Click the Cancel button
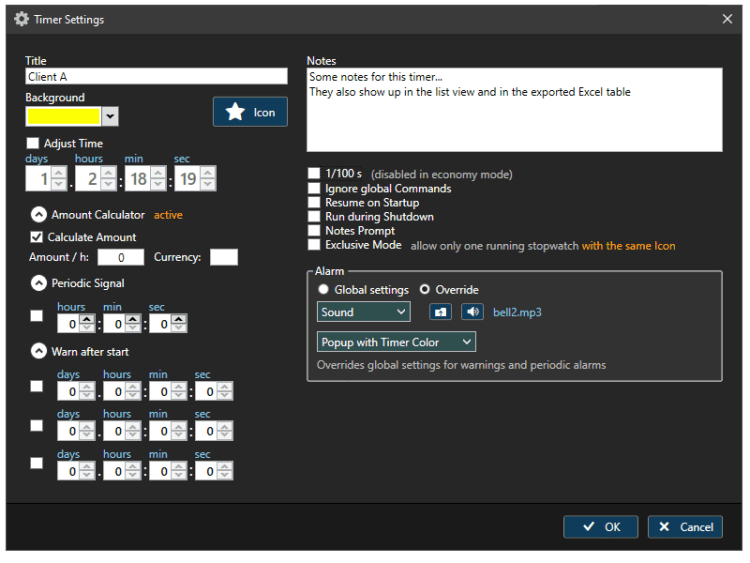 point(685,527)
